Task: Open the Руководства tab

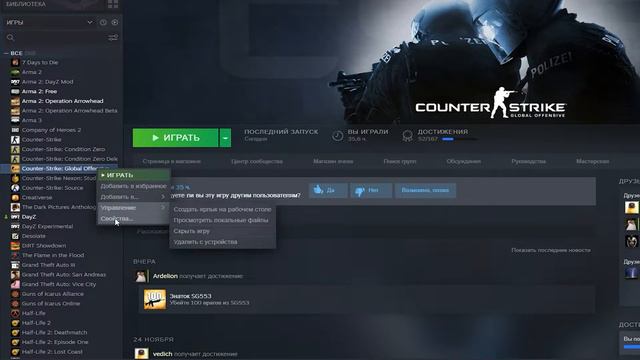Action: coord(528,161)
